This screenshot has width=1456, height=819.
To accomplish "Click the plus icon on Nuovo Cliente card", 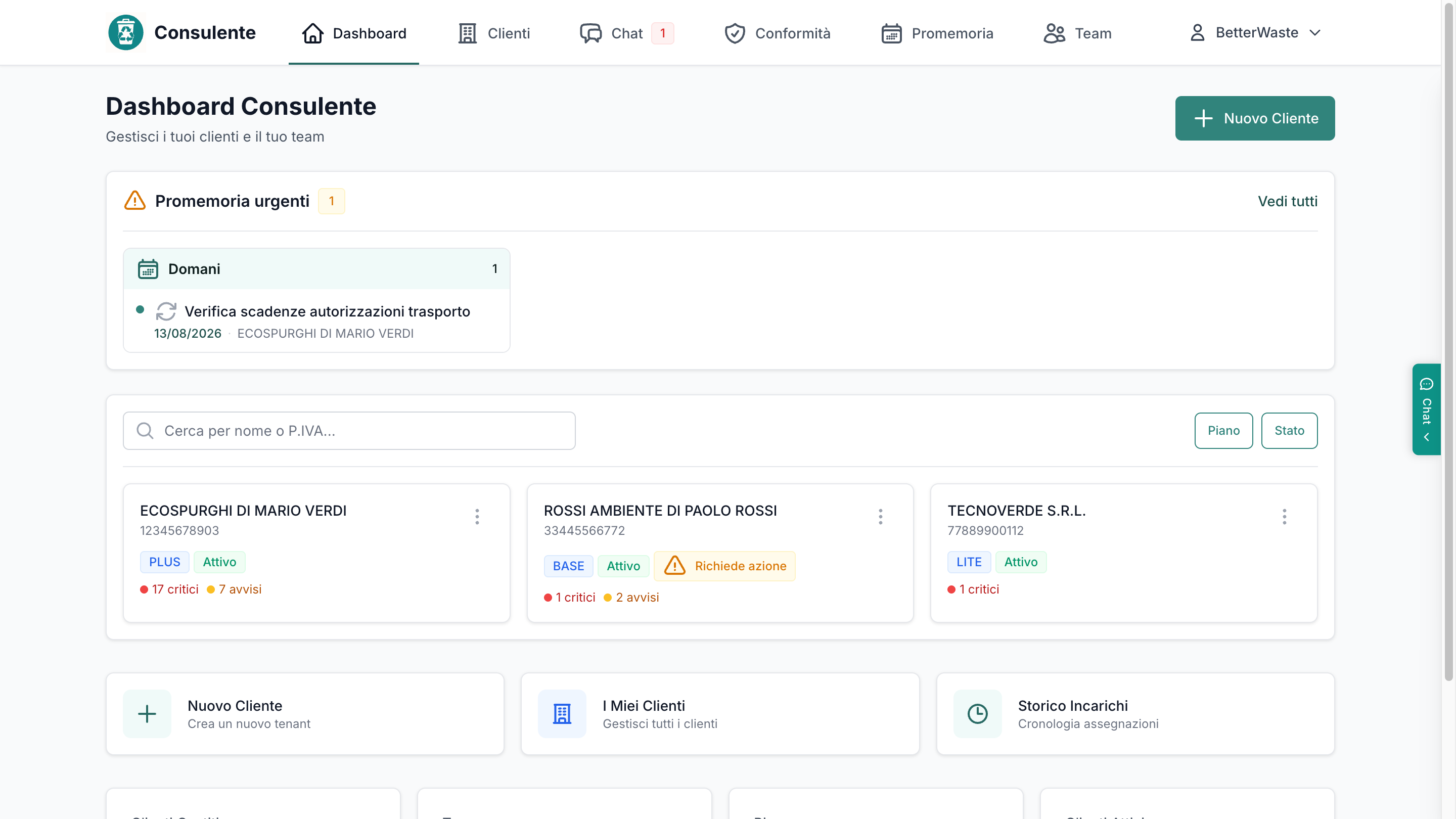I will pyautogui.click(x=147, y=714).
